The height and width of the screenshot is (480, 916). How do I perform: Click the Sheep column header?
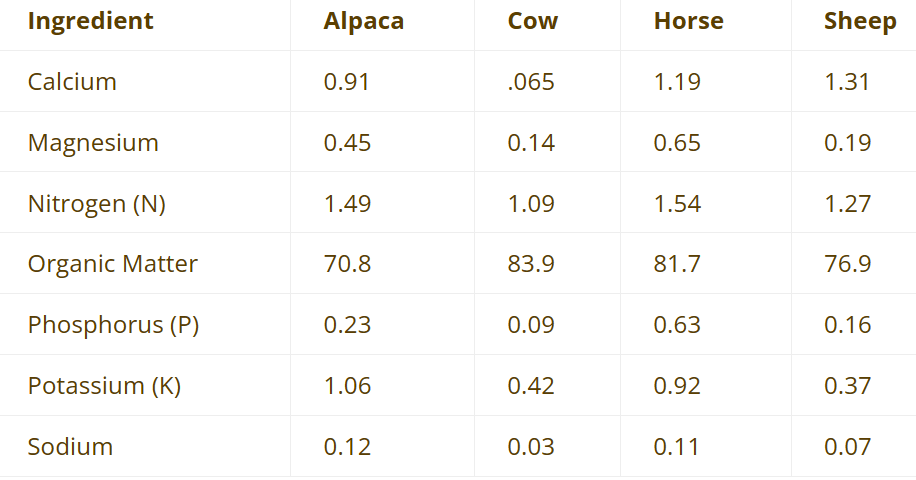click(860, 21)
